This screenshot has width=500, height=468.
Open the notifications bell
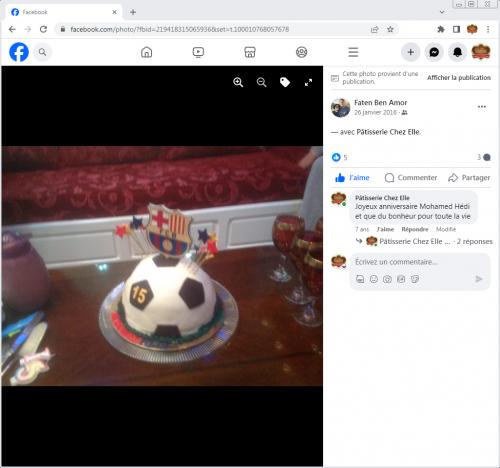coord(458,52)
